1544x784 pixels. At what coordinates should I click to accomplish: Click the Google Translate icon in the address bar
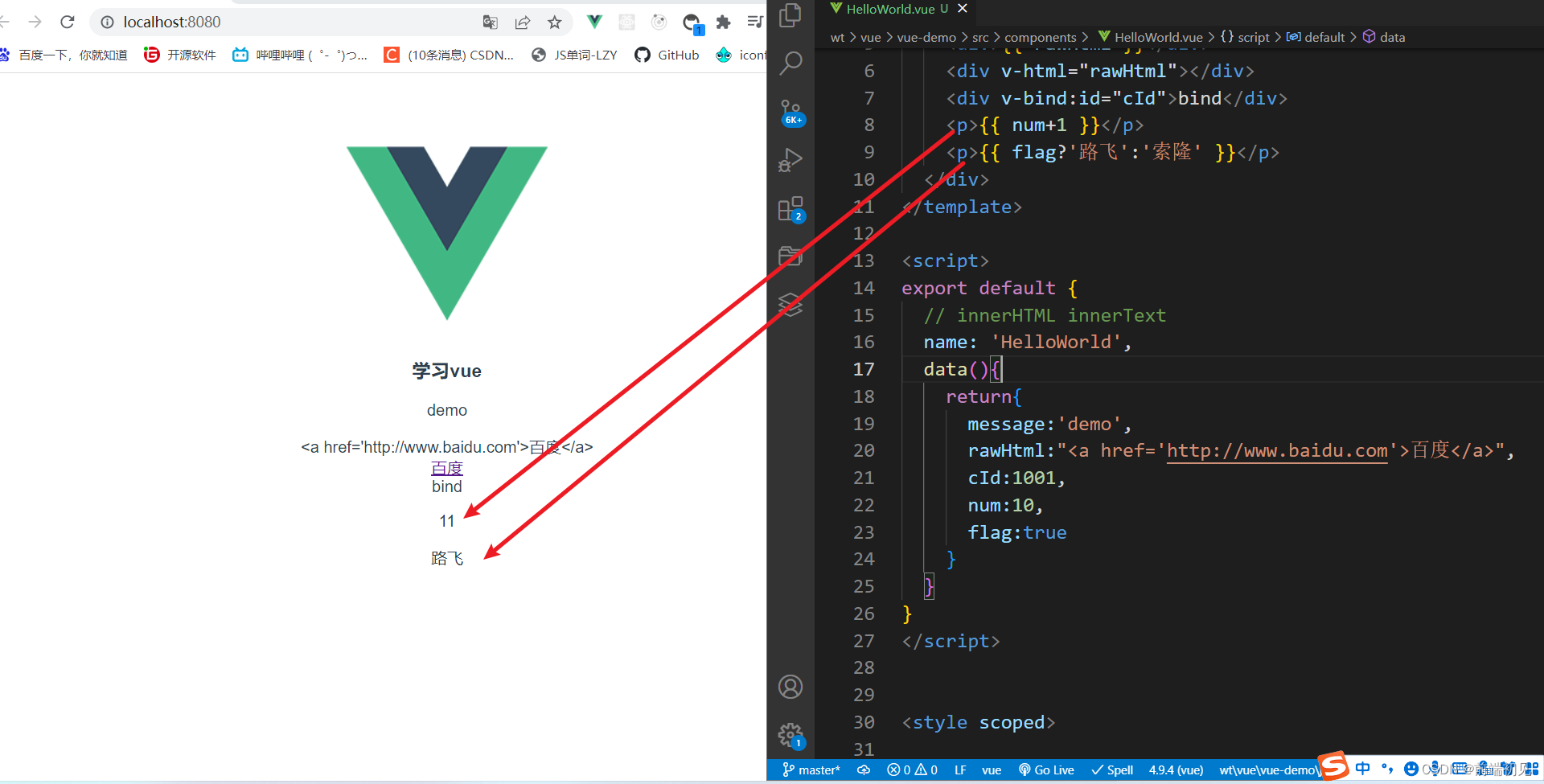coord(490,23)
